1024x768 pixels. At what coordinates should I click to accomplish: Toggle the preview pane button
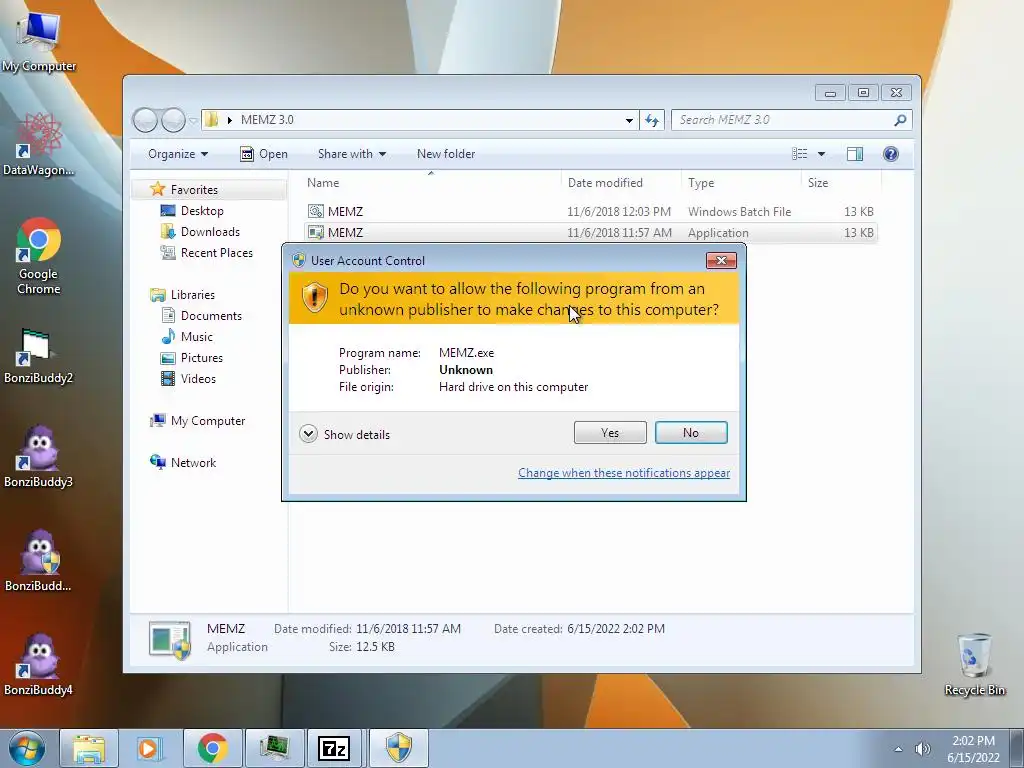coord(855,153)
